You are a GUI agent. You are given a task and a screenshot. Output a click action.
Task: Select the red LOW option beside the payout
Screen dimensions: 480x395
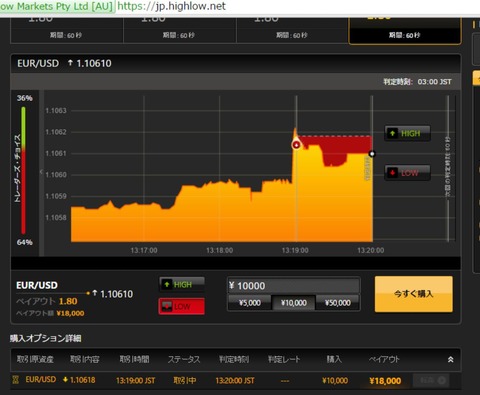pos(182,306)
